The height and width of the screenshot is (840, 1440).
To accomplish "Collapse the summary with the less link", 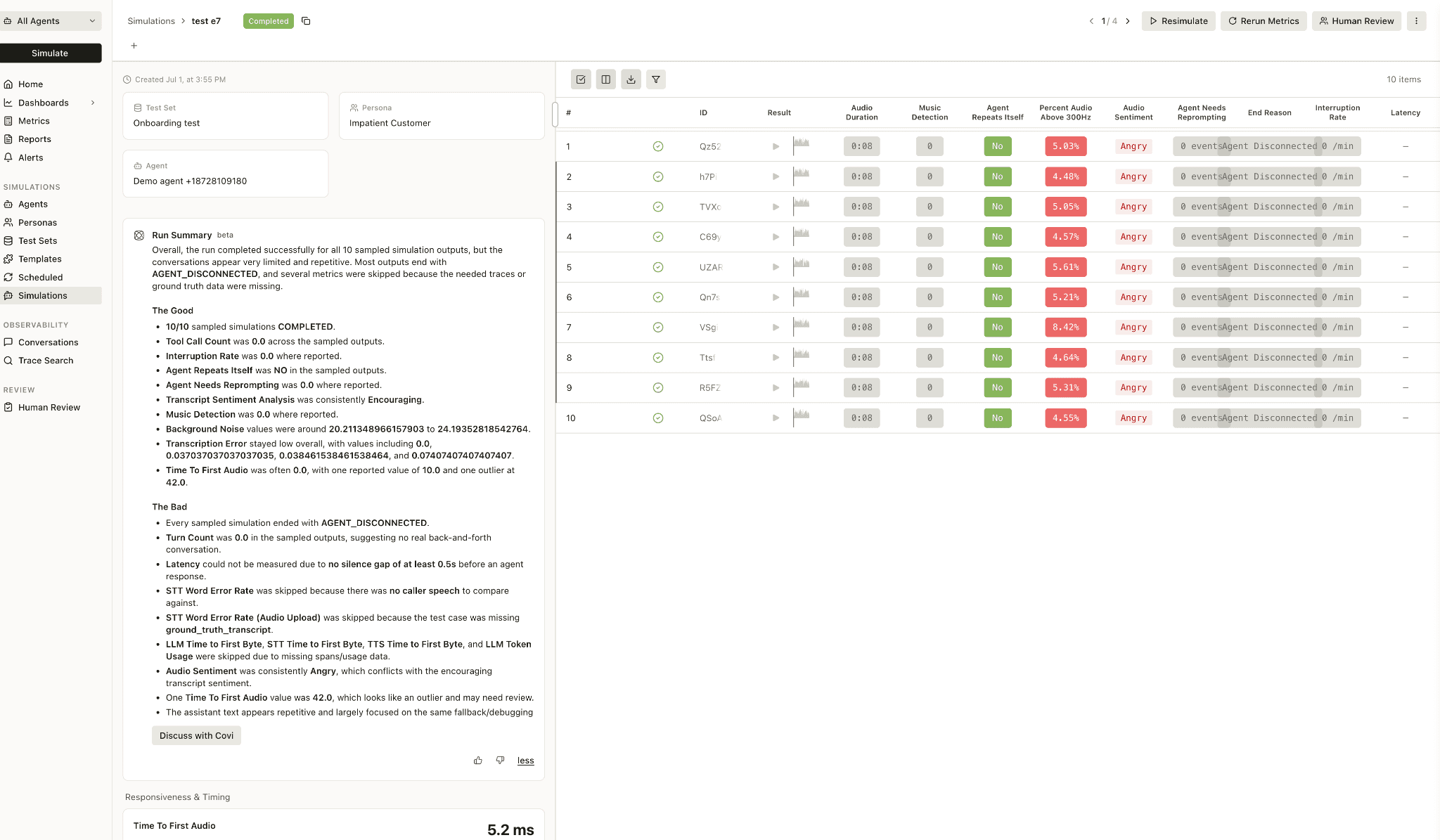I will tap(525, 761).
